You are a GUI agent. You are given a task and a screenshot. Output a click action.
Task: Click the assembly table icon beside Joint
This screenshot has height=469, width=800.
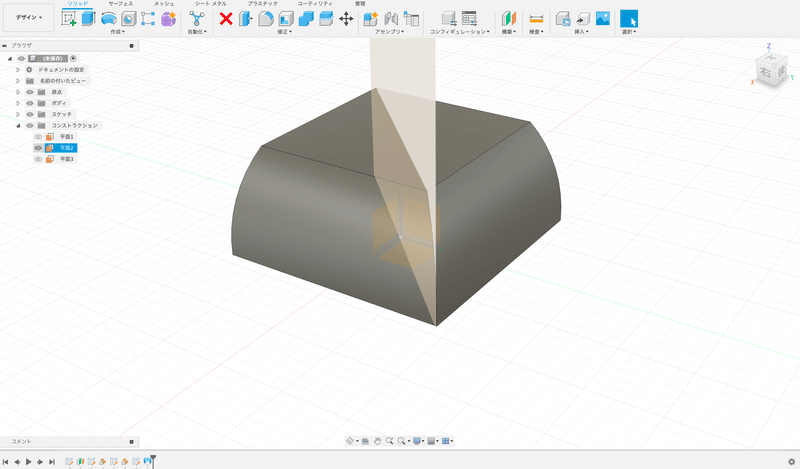coord(411,19)
